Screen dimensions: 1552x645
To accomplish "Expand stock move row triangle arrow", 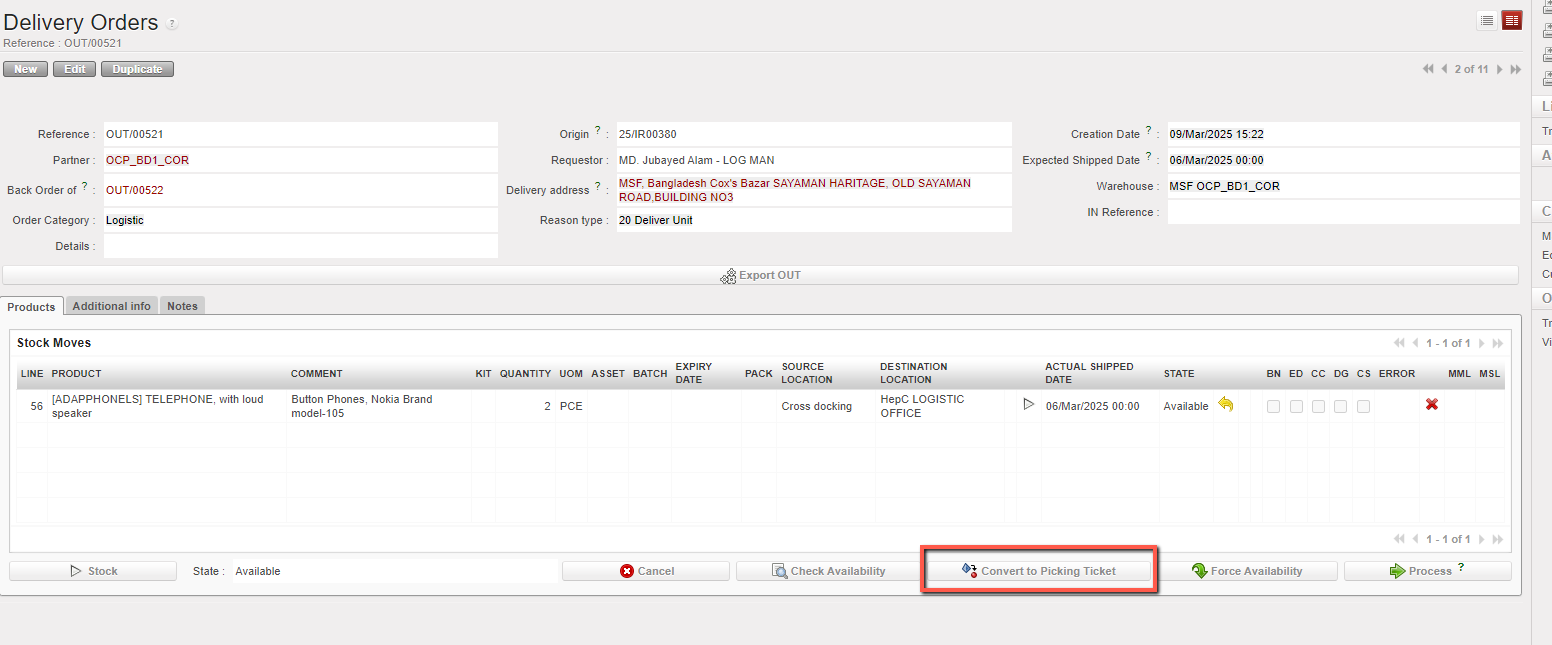I will pyautogui.click(x=1028, y=405).
